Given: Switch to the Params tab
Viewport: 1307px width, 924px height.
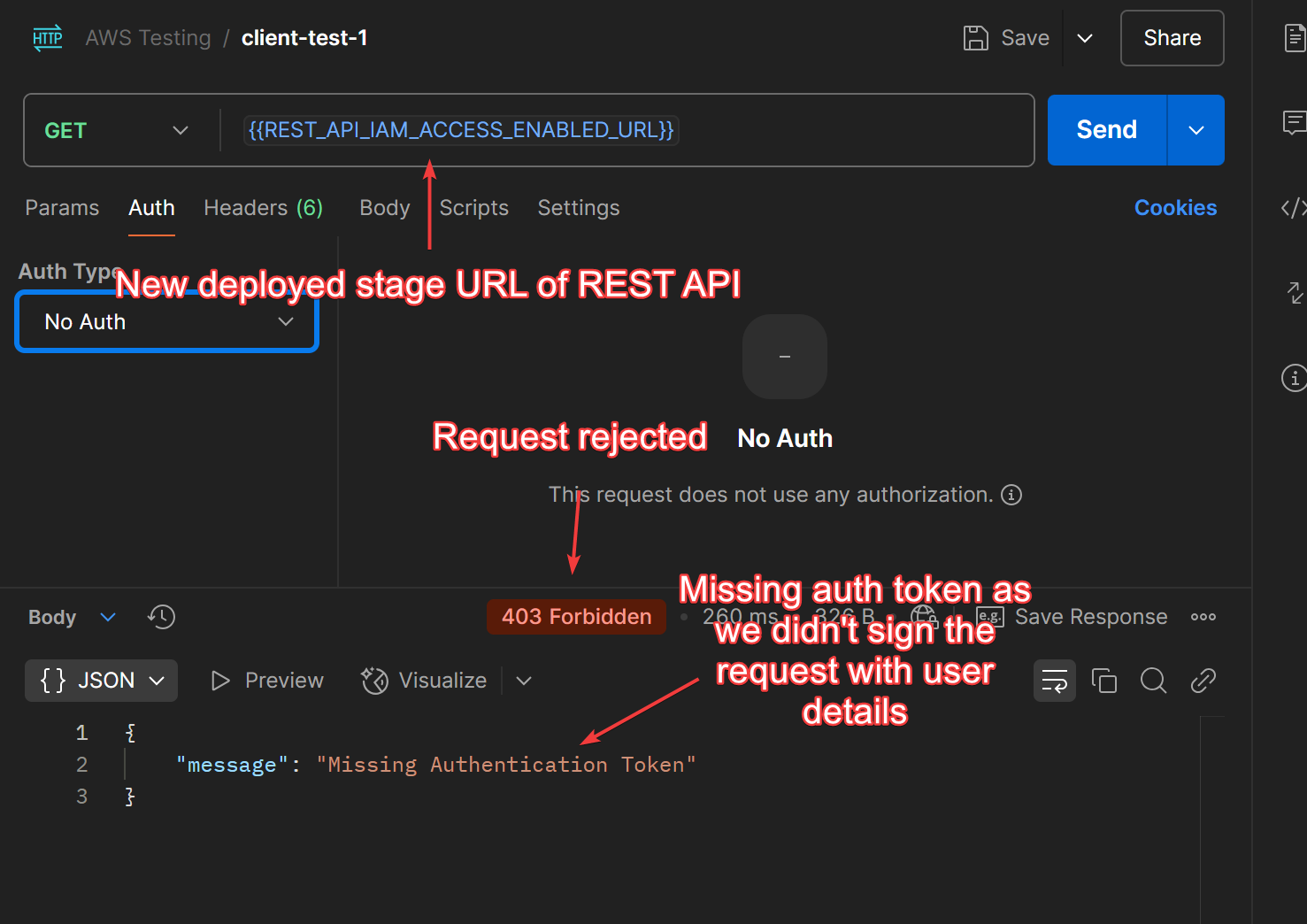Looking at the screenshot, I should click(62, 208).
